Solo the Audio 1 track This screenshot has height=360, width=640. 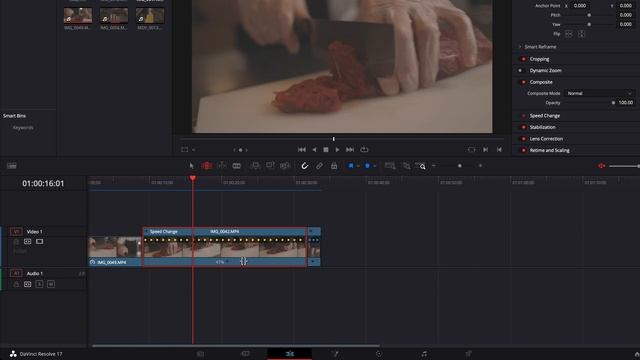tap(39, 284)
